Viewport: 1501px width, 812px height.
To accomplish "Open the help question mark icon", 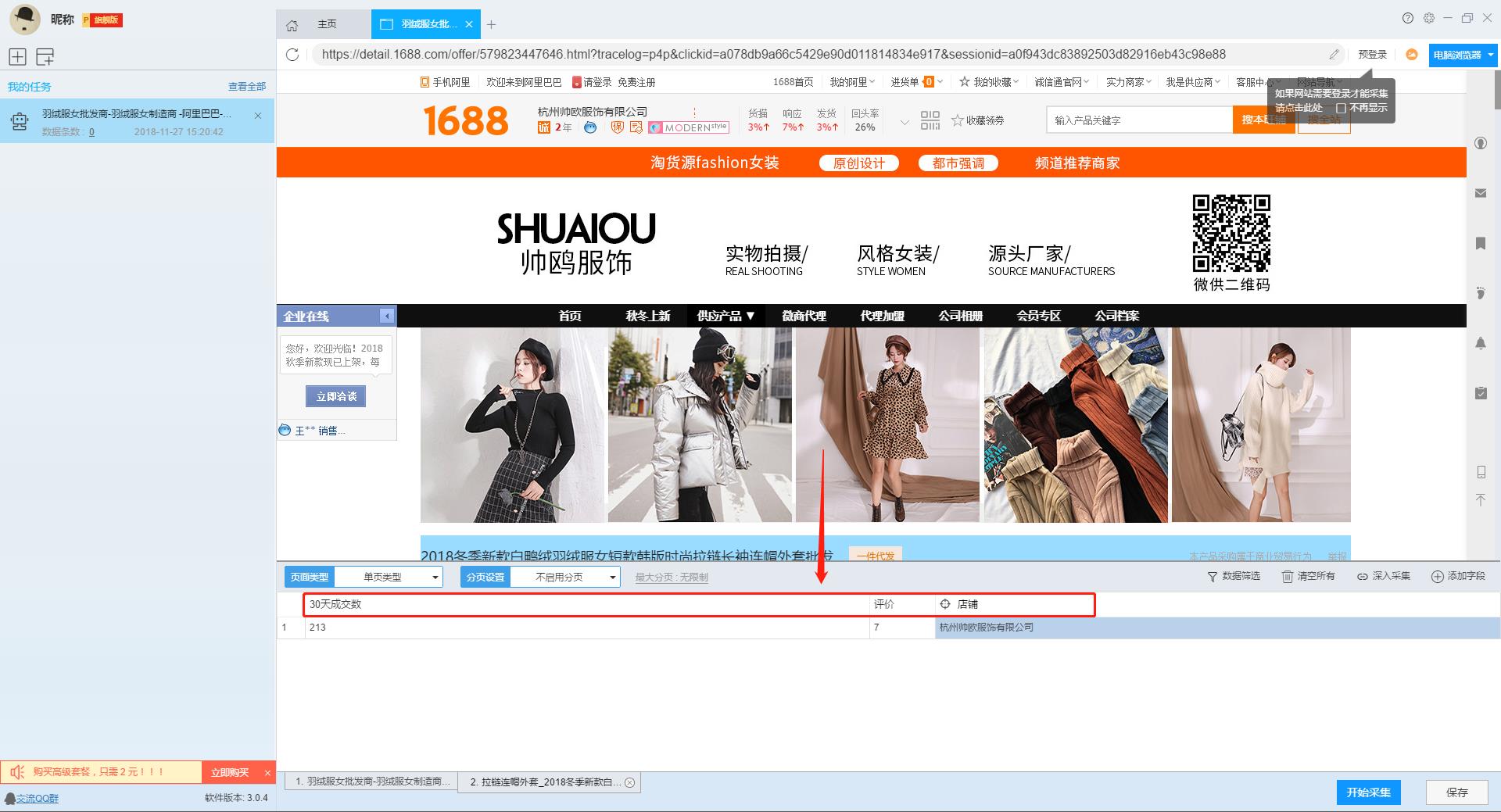I will coord(1408,18).
